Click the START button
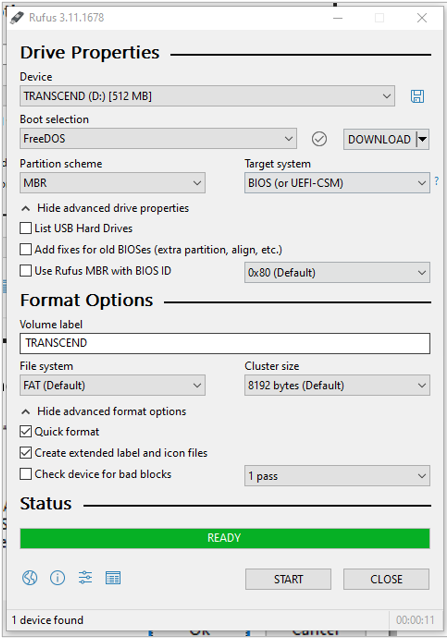Image resolution: width=447 pixels, height=640 pixels. (288, 579)
